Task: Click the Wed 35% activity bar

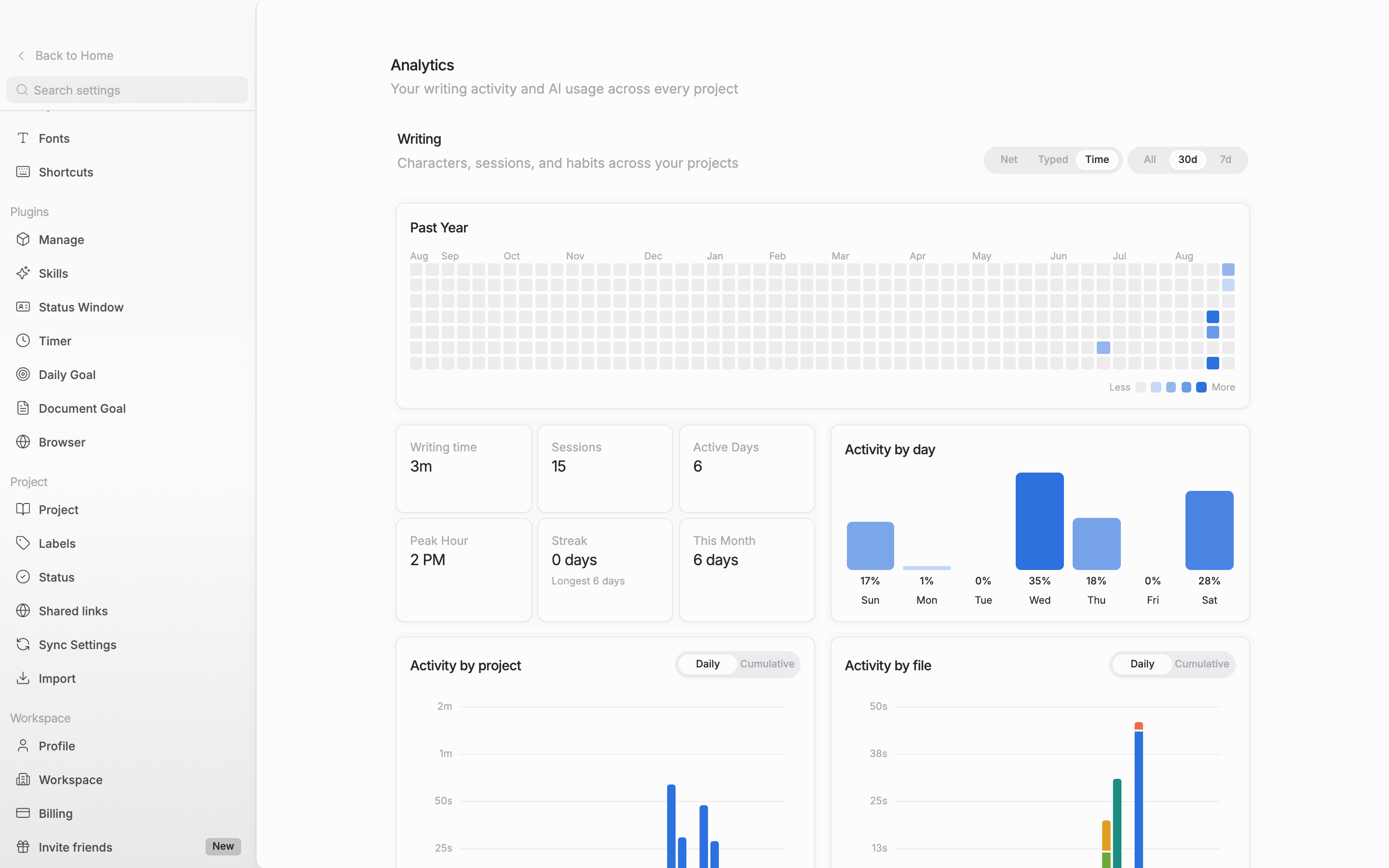Action: 1039,521
